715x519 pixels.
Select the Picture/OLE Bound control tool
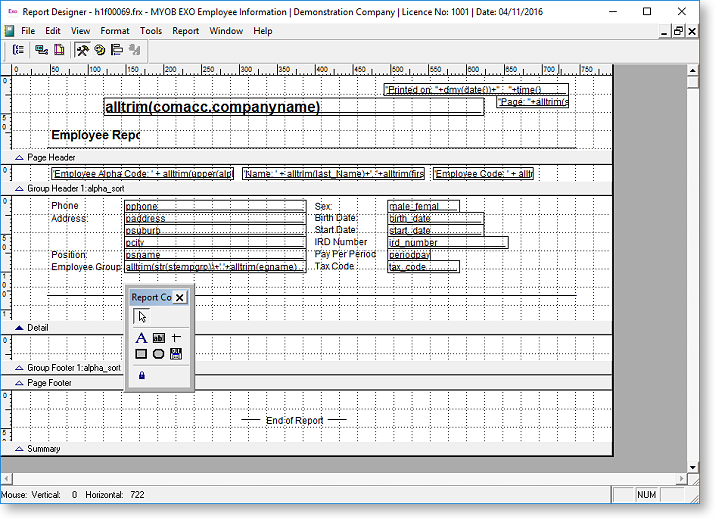click(175, 354)
